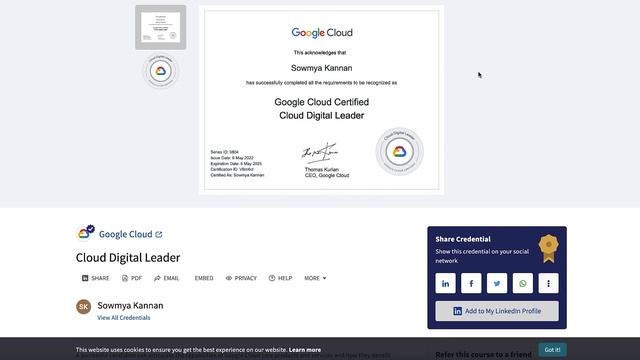Viewport: 640px width, 360px height.
Task: Click the gold ribbon award icon
Action: click(x=549, y=248)
